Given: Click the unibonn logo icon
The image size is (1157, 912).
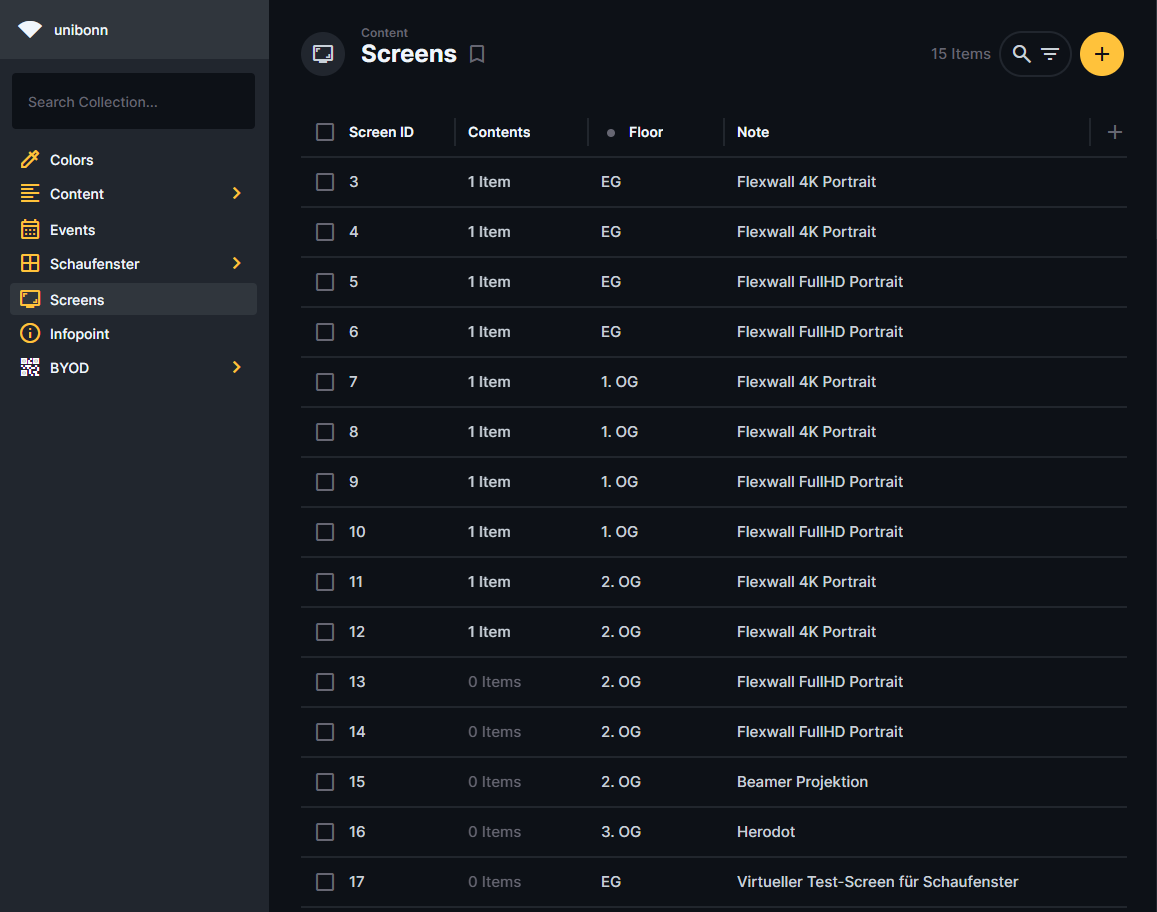Looking at the screenshot, I should pos(30,30).
